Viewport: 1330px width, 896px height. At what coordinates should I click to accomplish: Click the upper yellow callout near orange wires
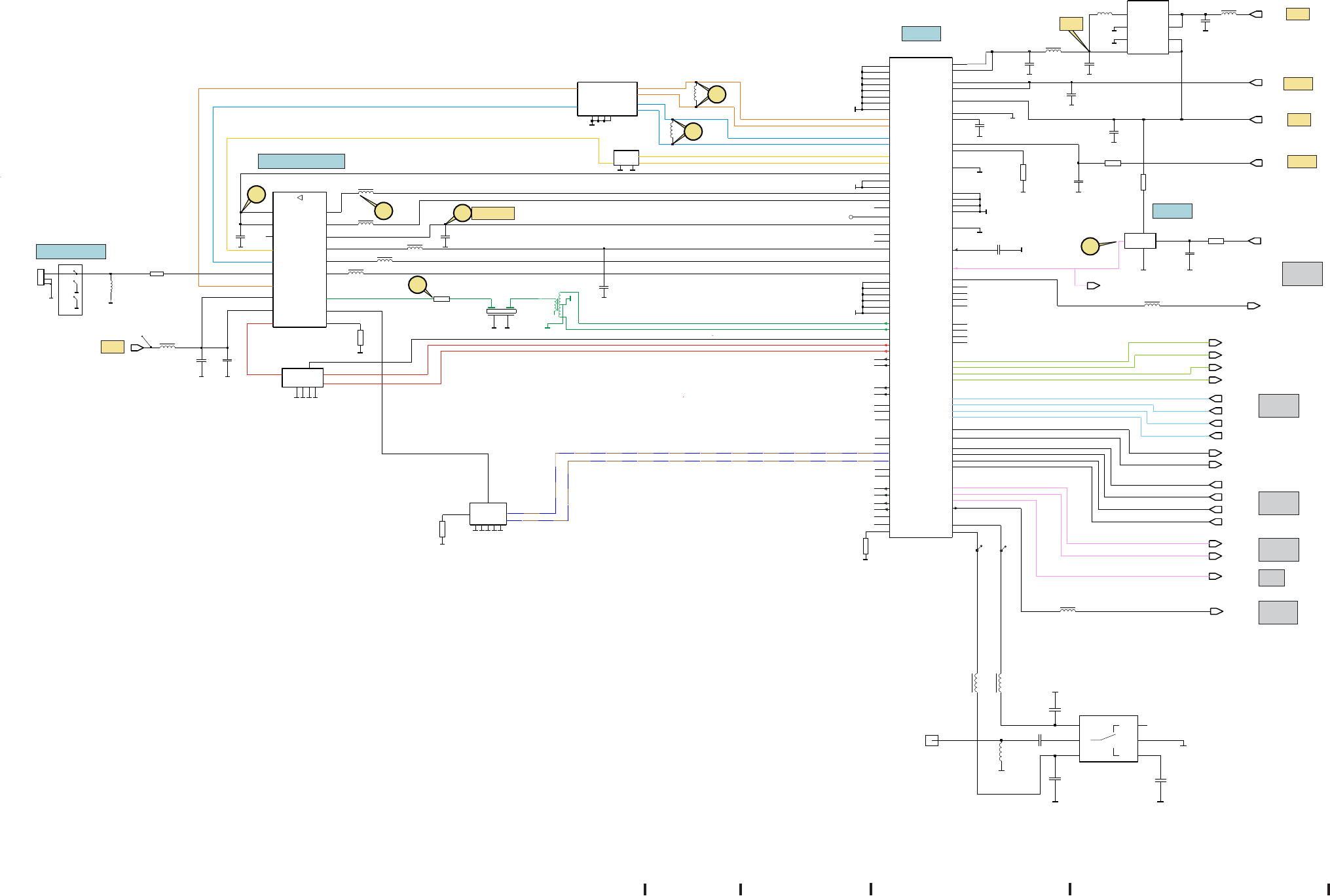[717, 94]
